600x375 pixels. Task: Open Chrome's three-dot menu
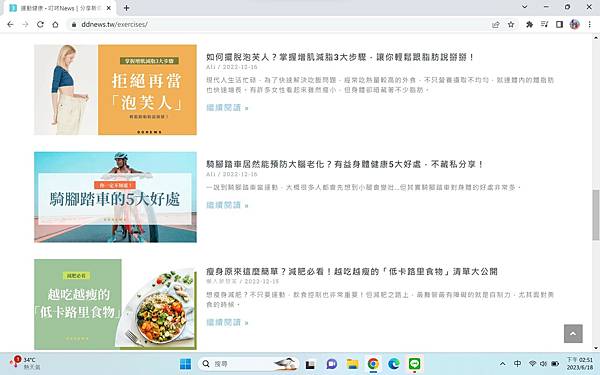tap(590, 24)
